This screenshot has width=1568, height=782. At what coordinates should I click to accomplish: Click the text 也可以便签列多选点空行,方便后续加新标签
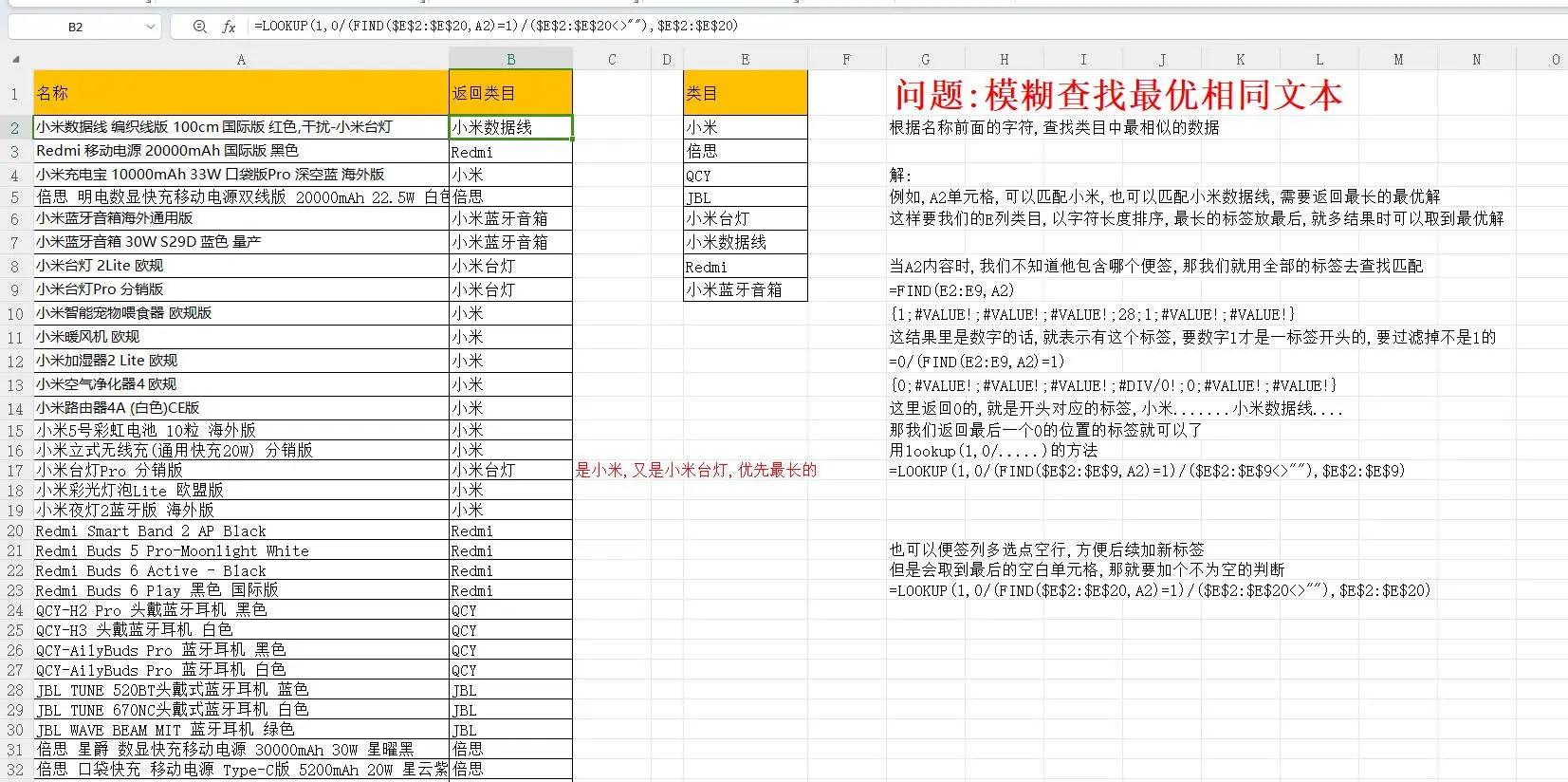click(1046, 549)
